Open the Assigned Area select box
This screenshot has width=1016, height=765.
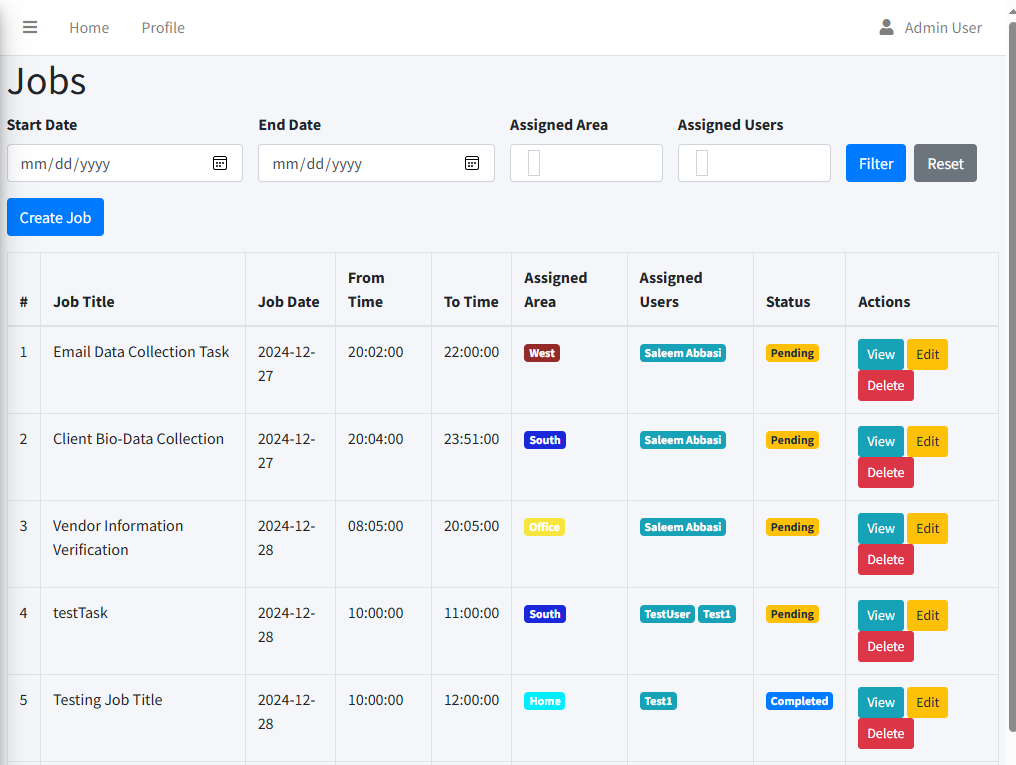pyautogui.click(x=586, y=163)
